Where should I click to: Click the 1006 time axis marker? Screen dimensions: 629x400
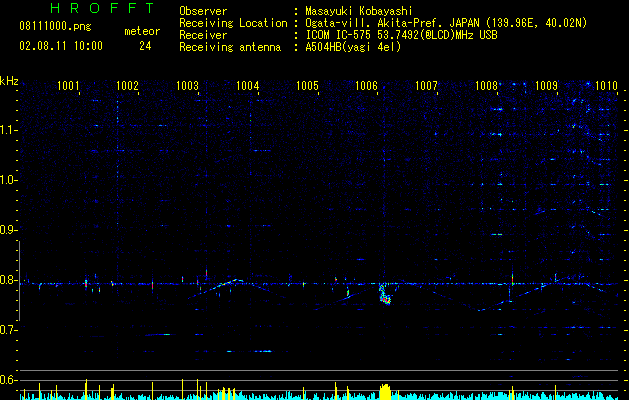point(367,85)
